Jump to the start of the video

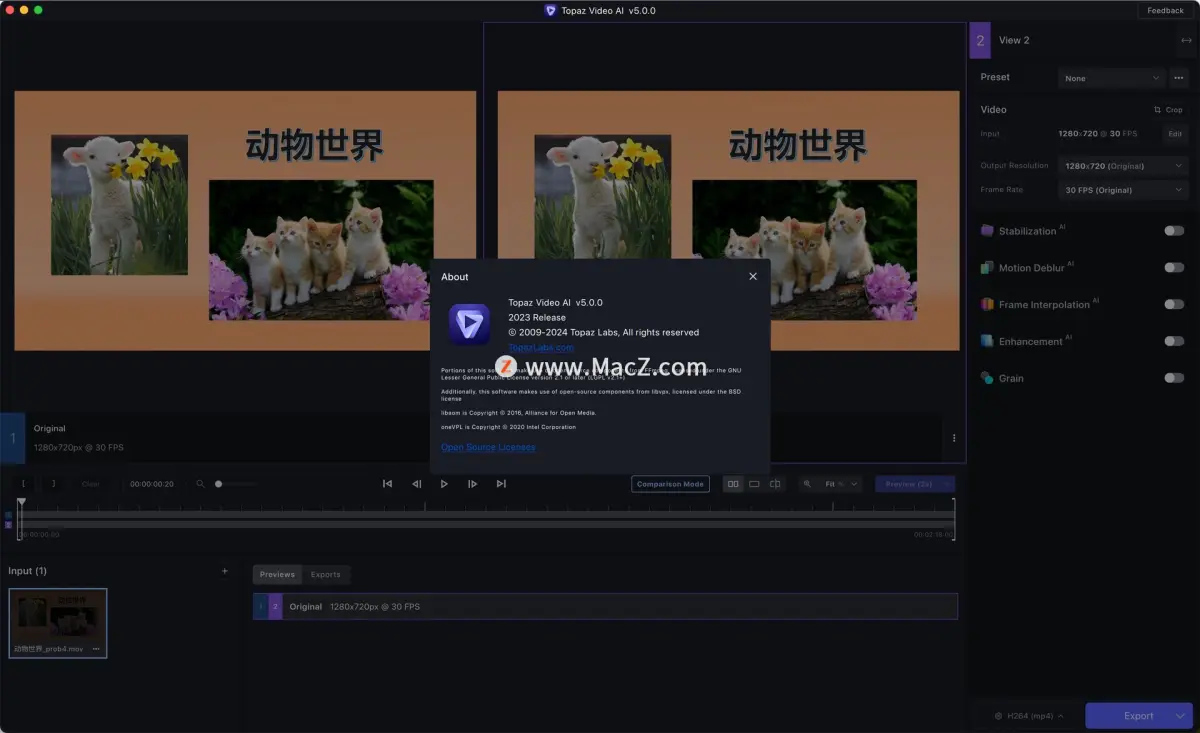pos(387,484)
